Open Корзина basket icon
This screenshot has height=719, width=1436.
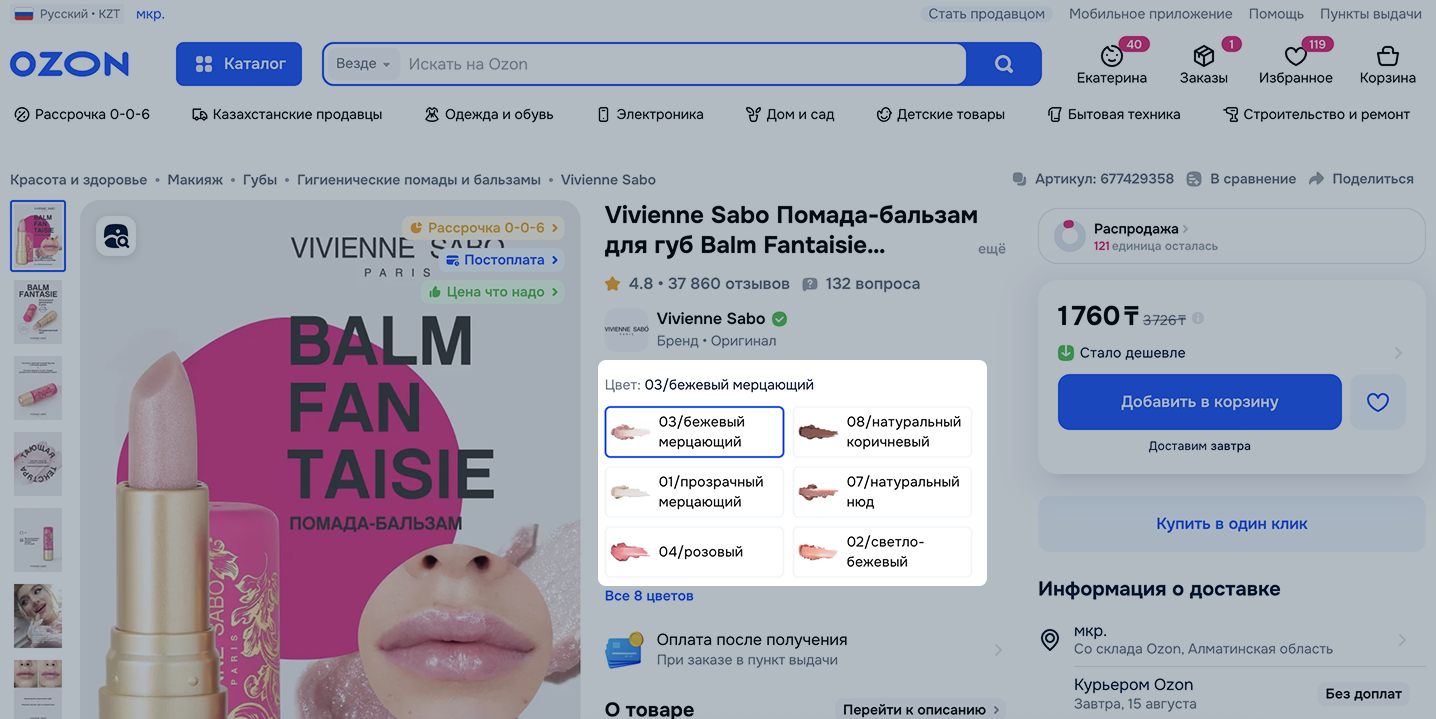pos(1387,56)
